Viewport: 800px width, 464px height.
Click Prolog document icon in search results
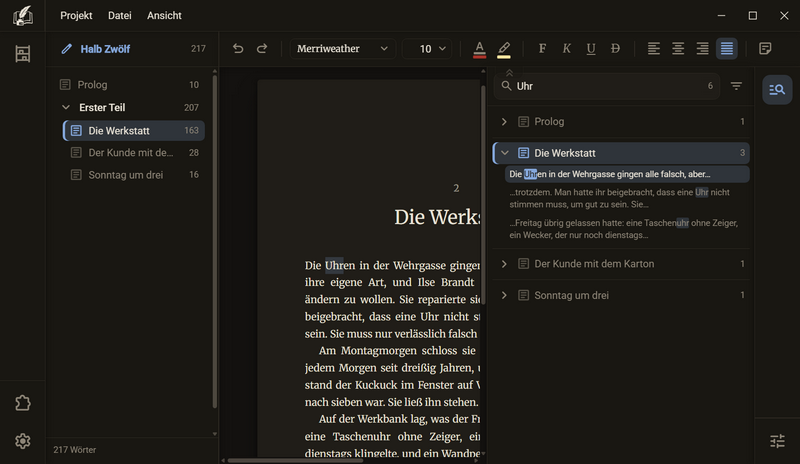(x=523, y=121)
